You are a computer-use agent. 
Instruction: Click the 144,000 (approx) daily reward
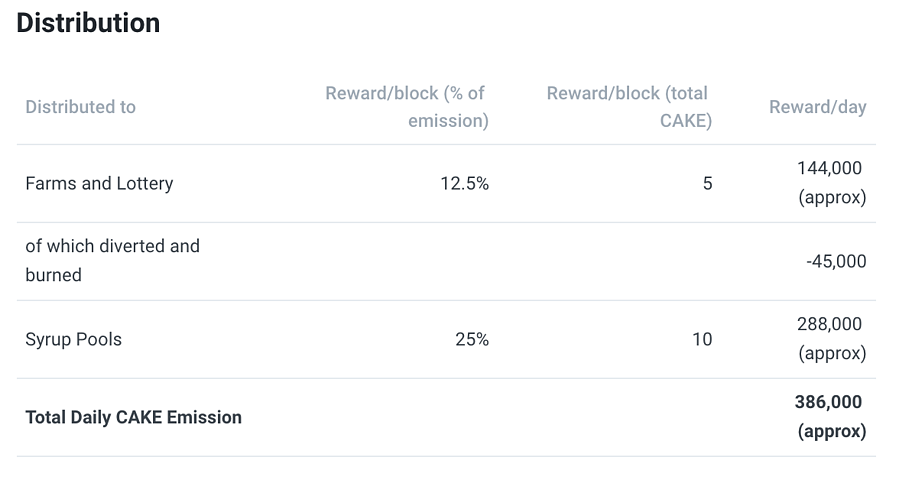pyautogui.click(x=831, y=183)
